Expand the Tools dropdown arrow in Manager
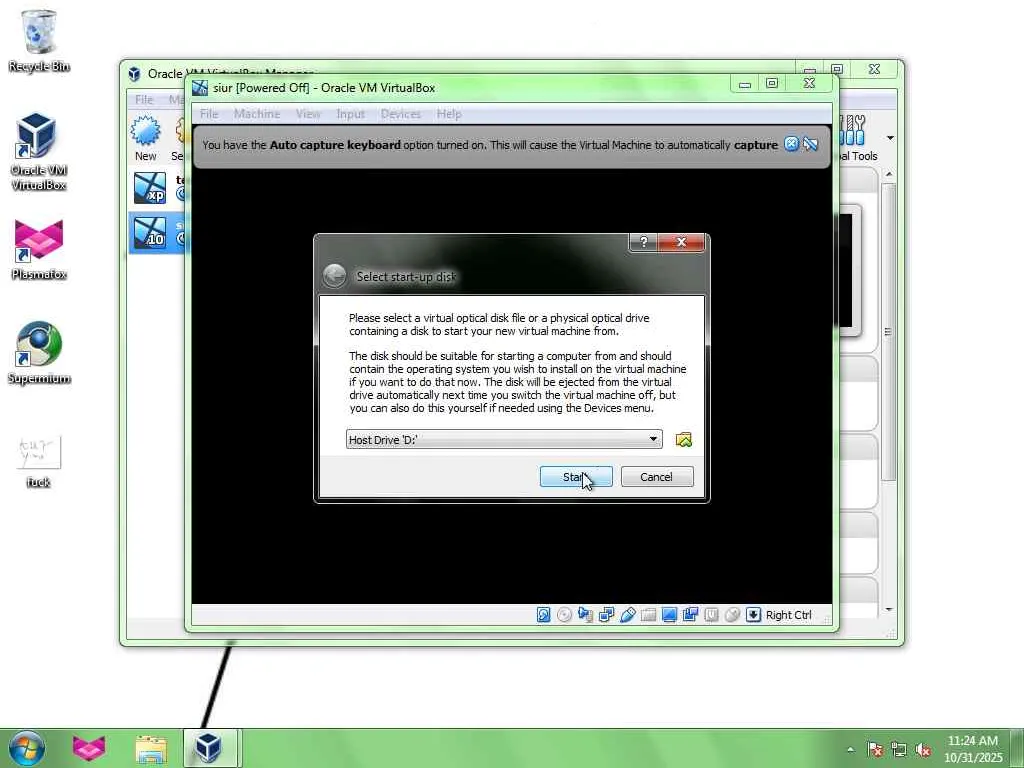 pos(889,138)
